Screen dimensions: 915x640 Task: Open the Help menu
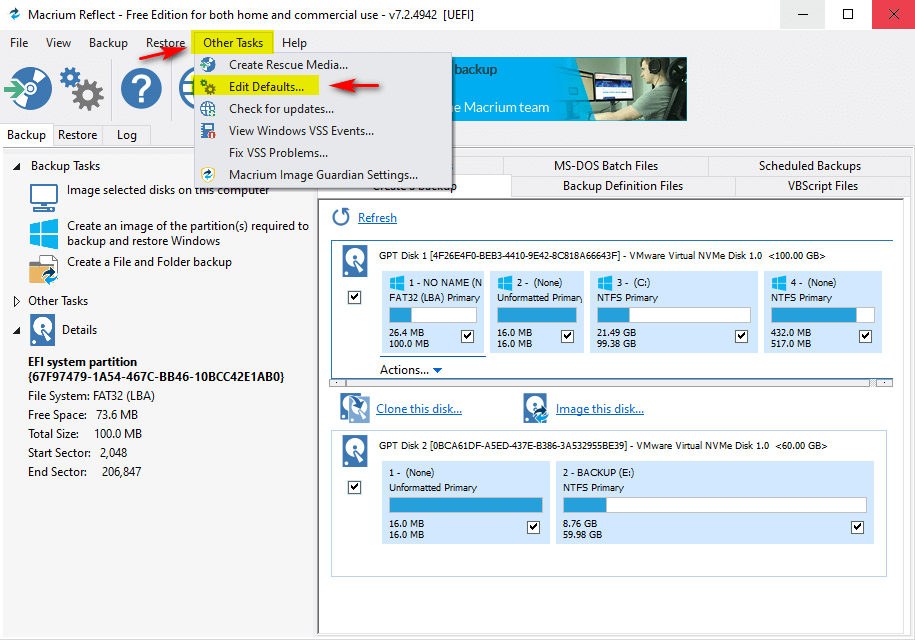(294, 43)
